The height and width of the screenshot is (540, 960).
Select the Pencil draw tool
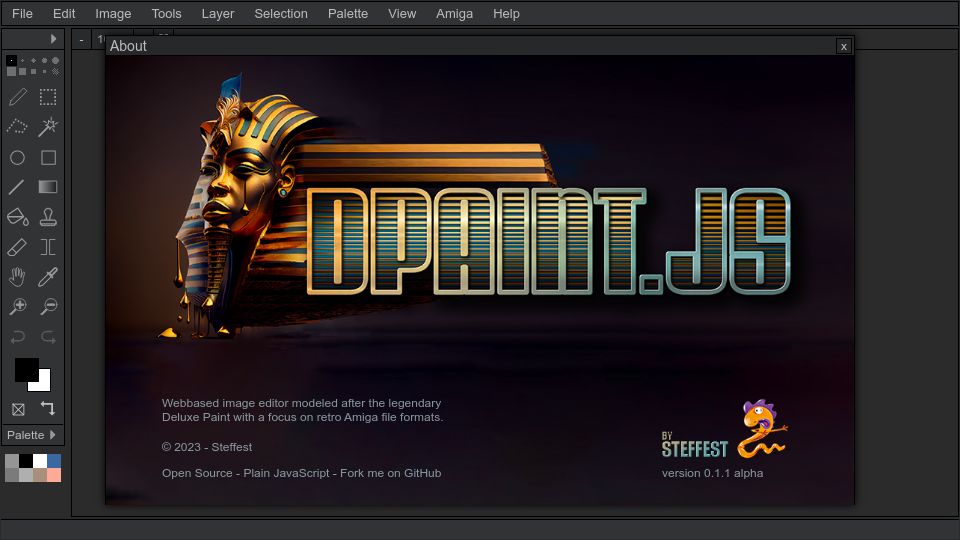point(18,97)
